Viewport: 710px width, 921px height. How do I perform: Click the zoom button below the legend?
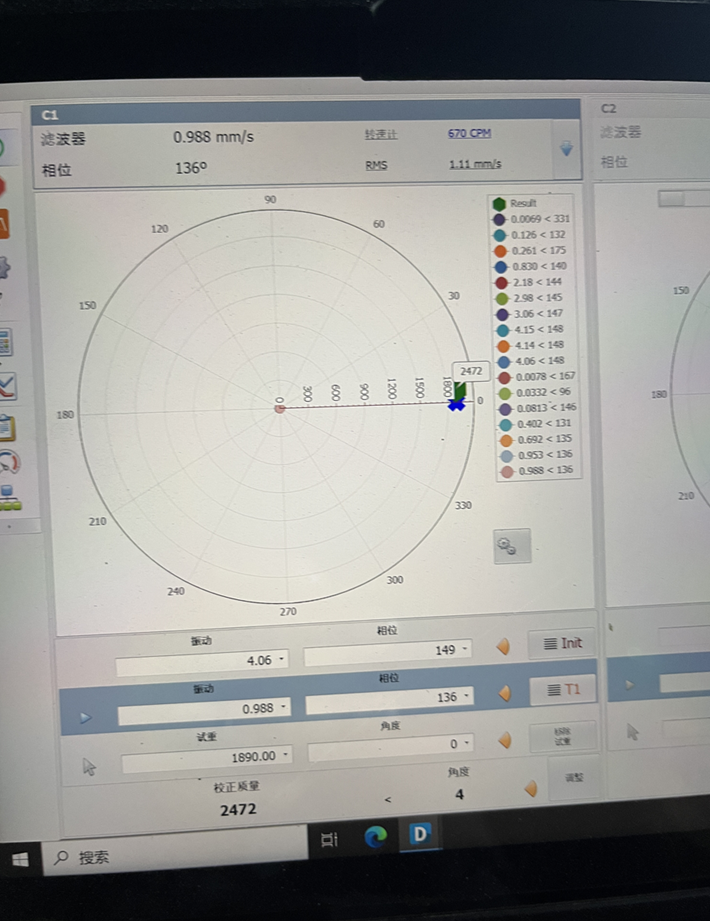pyautogui.click(x=512, y=546)
